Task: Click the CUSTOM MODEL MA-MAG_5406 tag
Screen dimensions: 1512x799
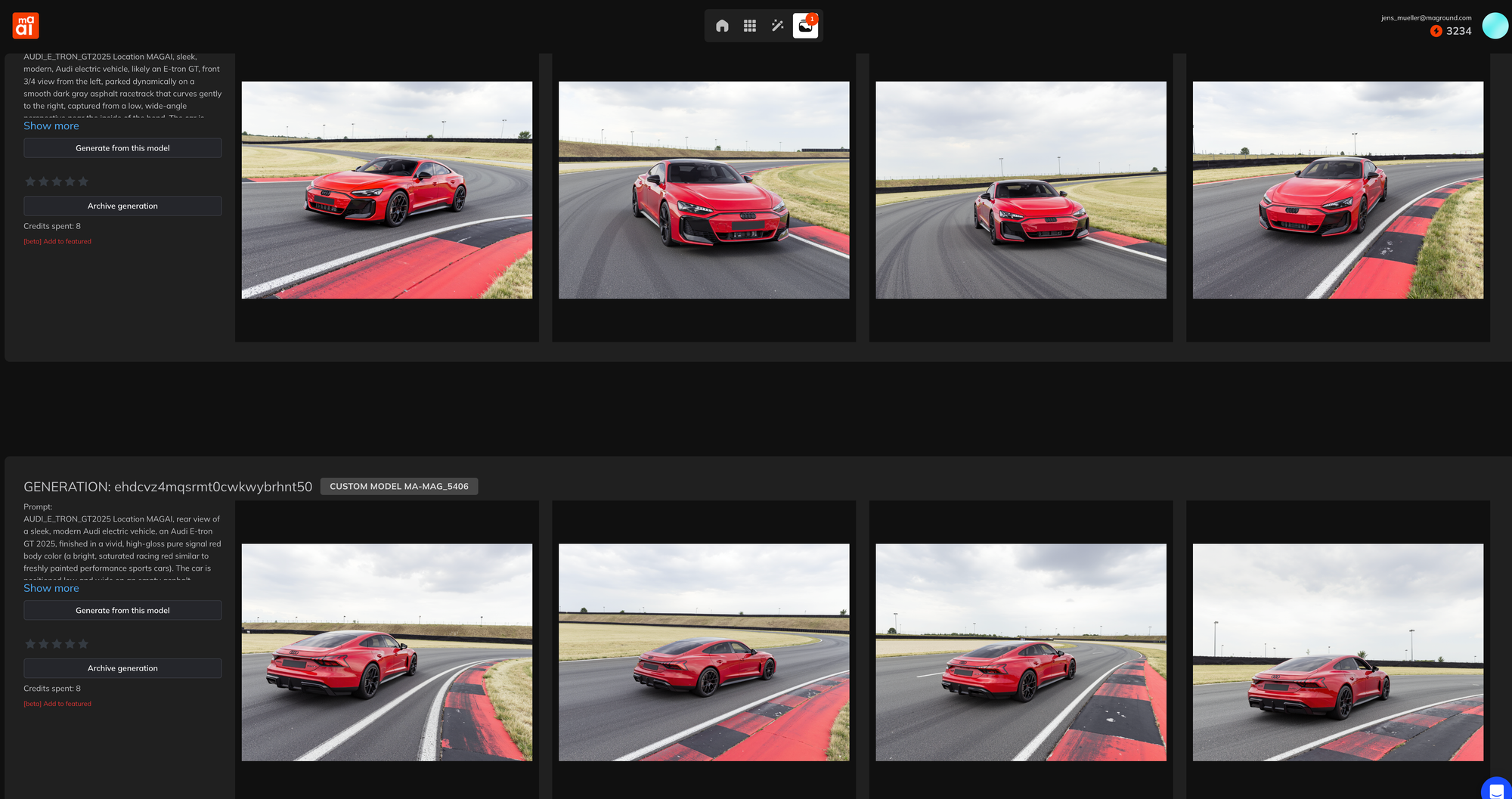Action: click(x=398, y=487)
